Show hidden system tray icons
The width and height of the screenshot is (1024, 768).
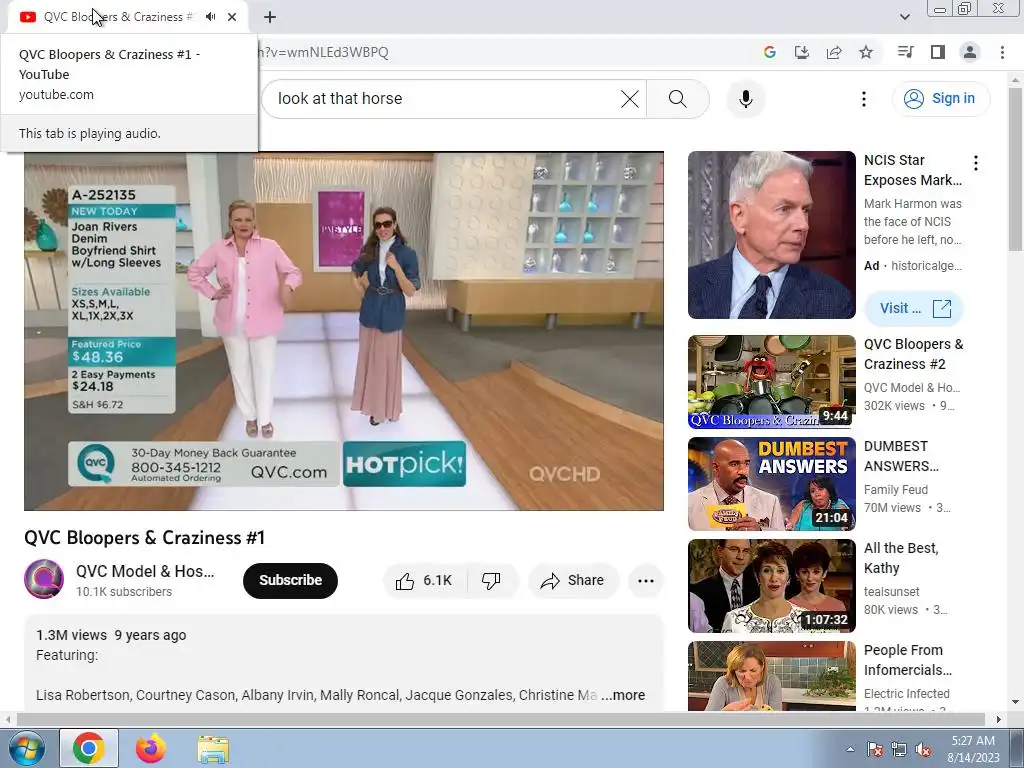point(850,749)
